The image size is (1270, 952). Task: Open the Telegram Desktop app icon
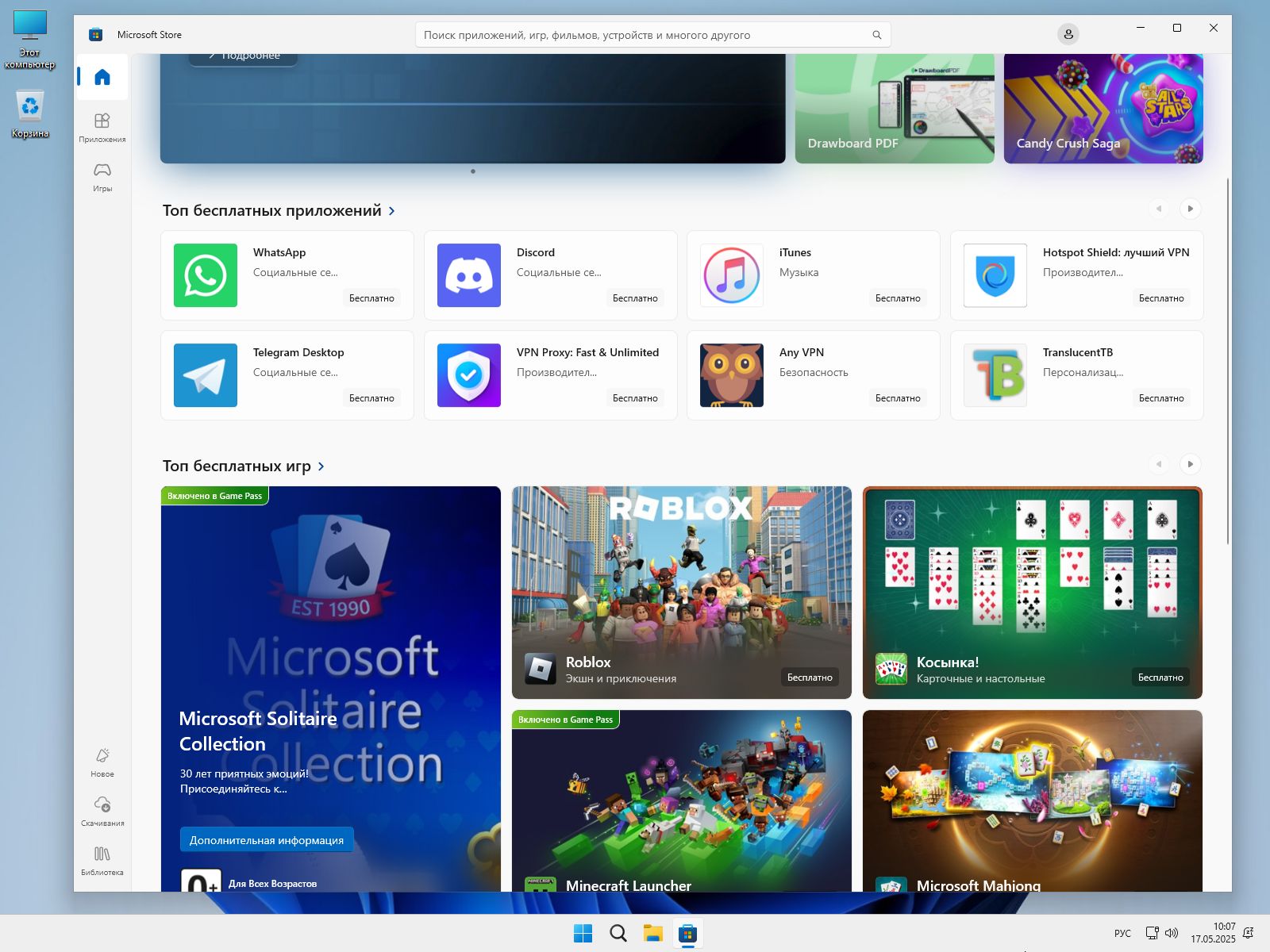[x=206, y=375]
